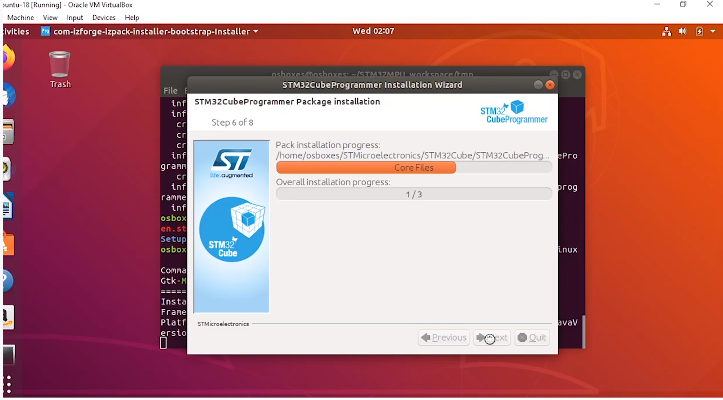Expand the izpack installer app menu
The width and height of the screenshot is (723, 400).
[x=149, y=31]
